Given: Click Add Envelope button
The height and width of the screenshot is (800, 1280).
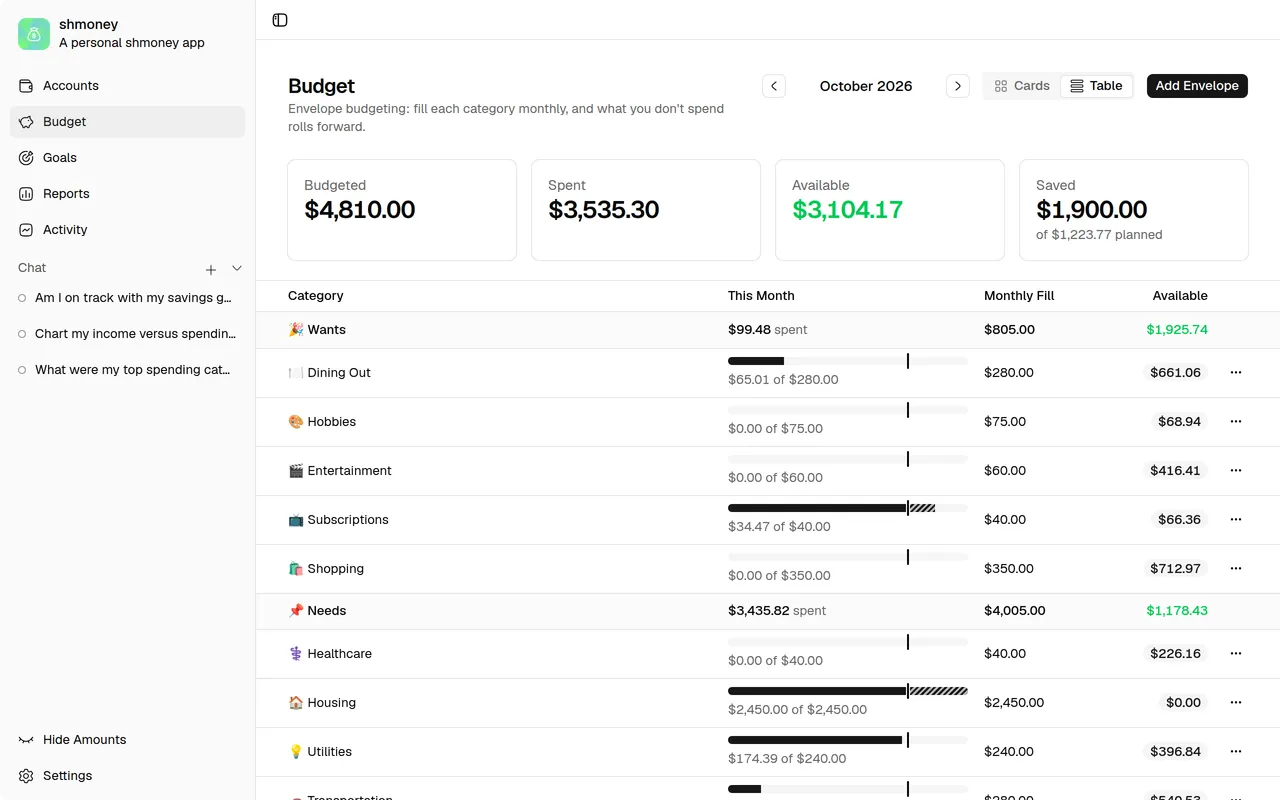Looking at the screenshot, I should 1197,86.
